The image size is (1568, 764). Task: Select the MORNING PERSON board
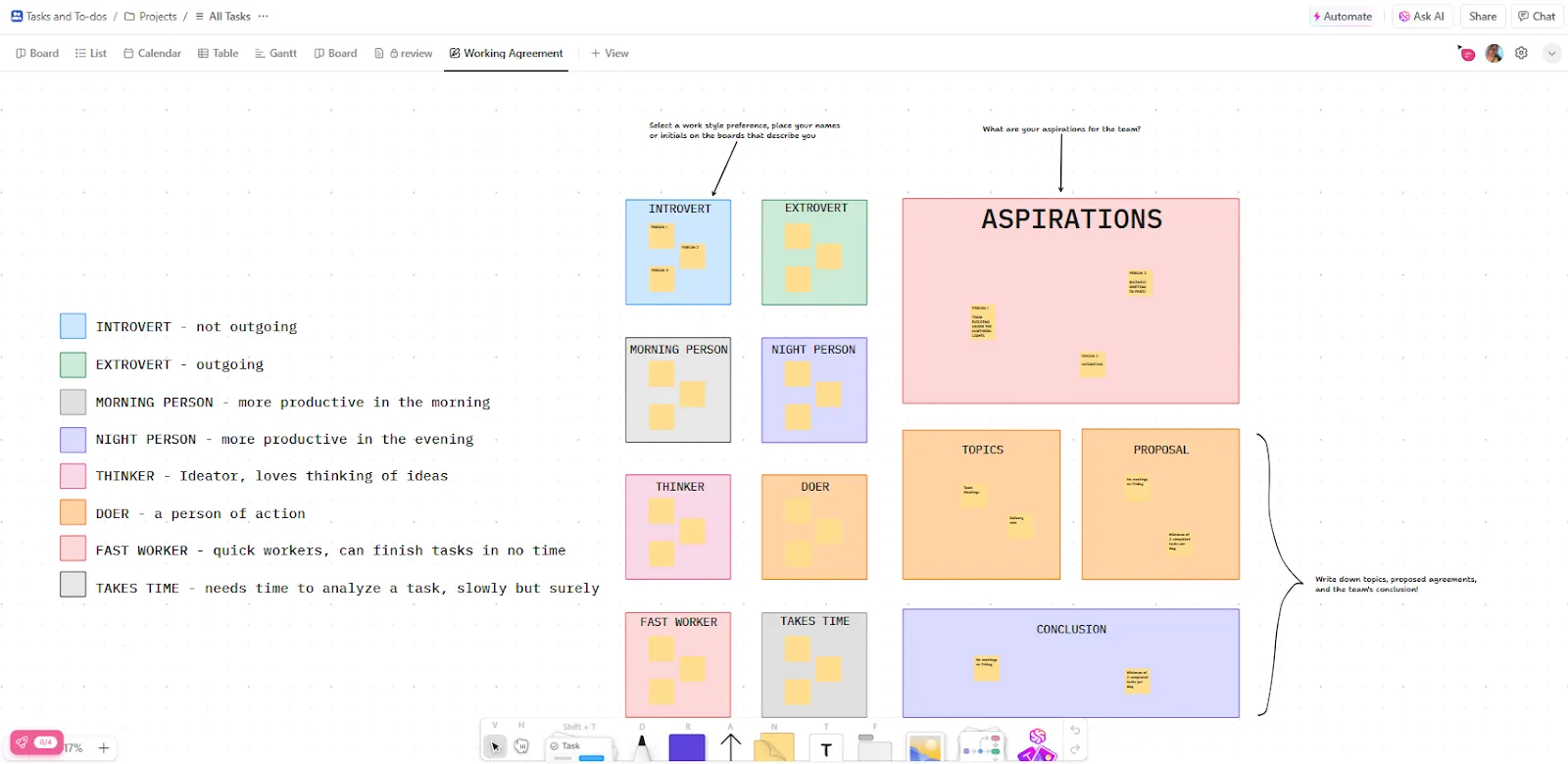pyautogui.click(x=678, y=390)
